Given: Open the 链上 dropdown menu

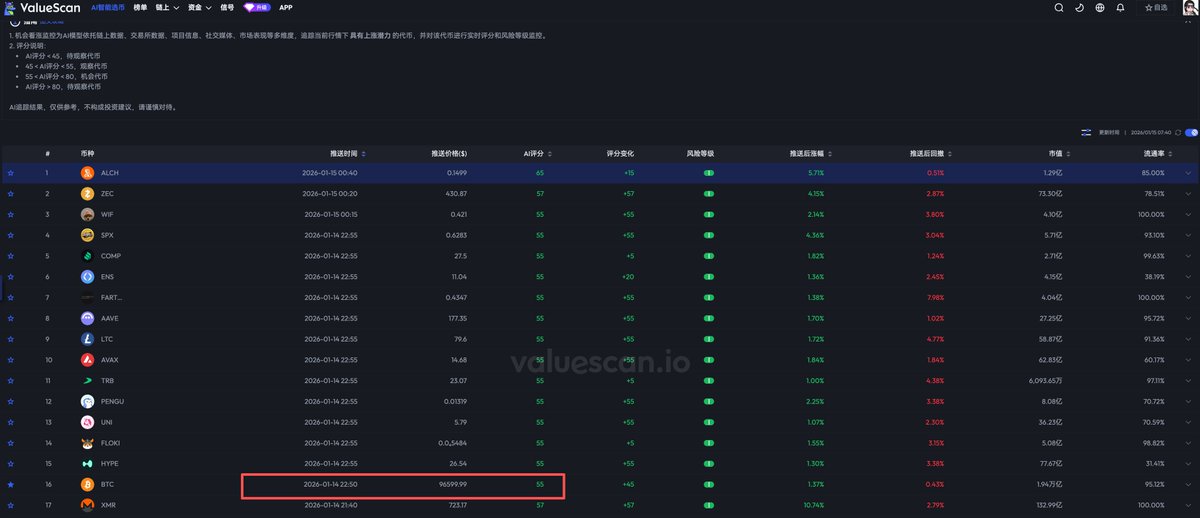Looking at the screenshot, I should (167, 7).
